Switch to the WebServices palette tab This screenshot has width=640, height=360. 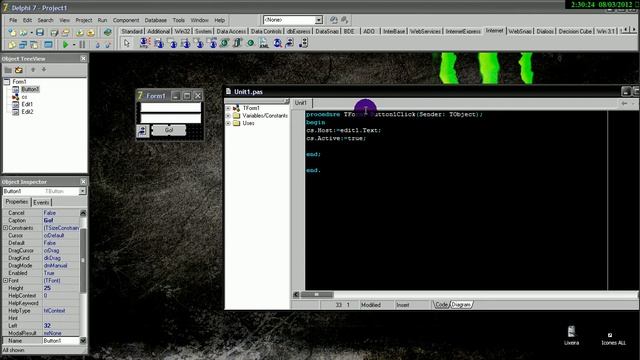coord(425,31)
